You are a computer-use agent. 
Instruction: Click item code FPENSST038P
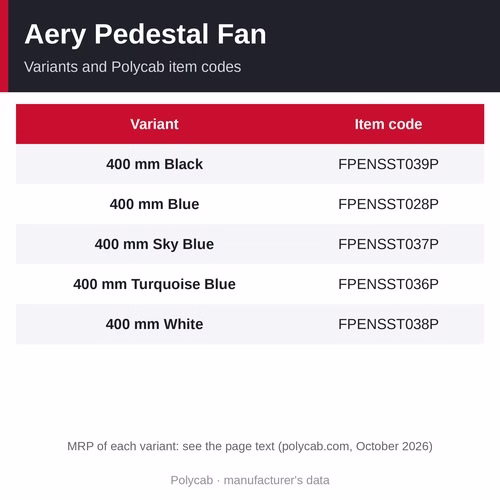(388, 324)
